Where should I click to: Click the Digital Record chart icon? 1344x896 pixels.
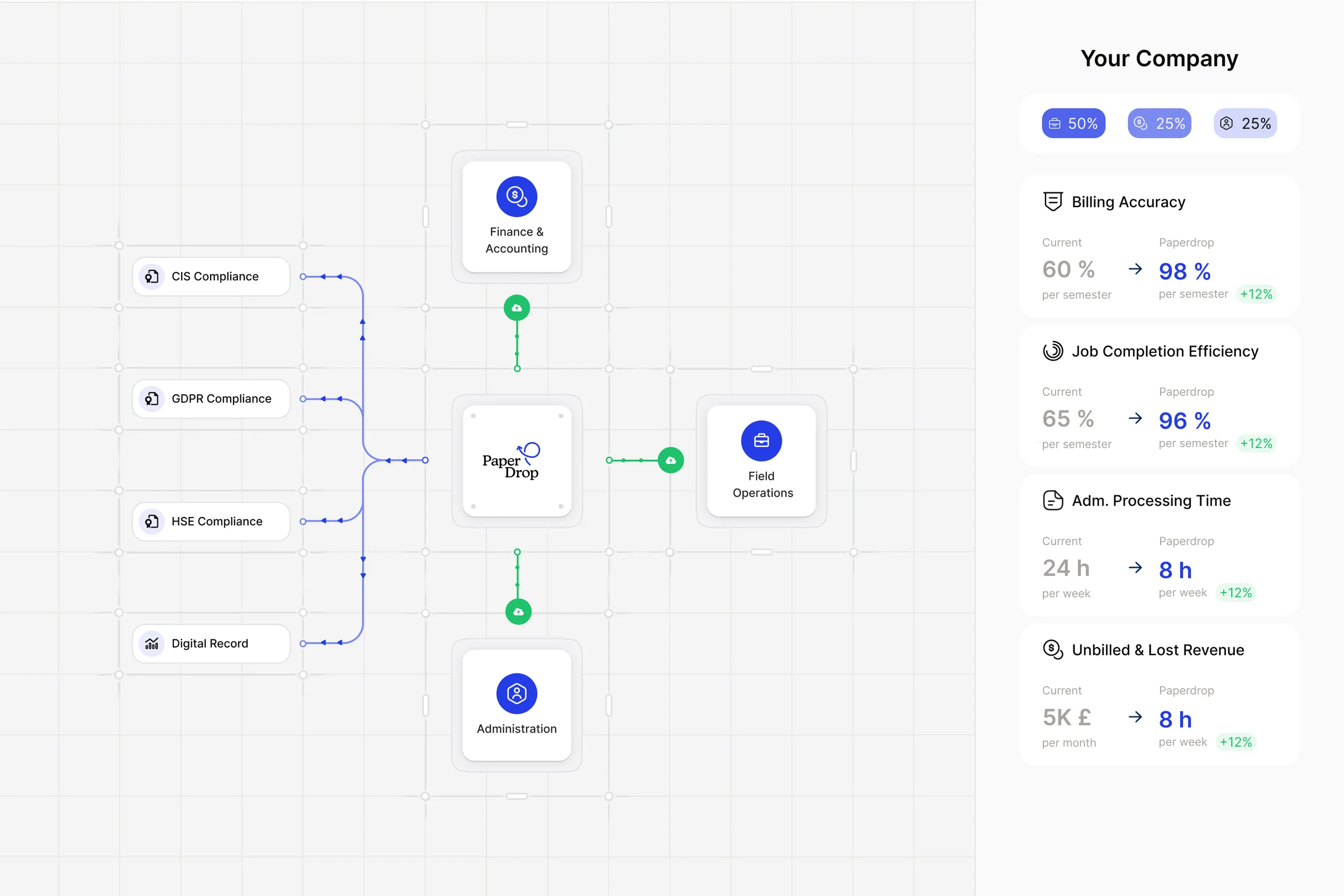(x=151, y=644)
